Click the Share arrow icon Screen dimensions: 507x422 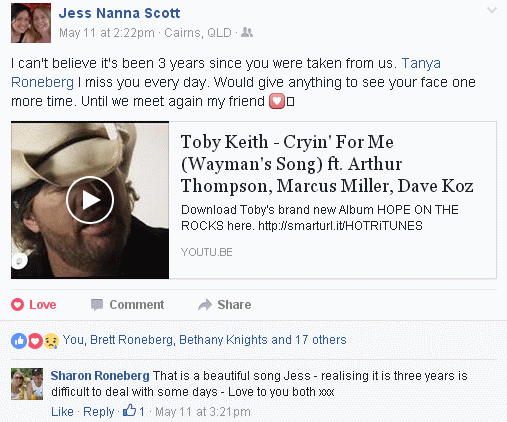(205, 305)
